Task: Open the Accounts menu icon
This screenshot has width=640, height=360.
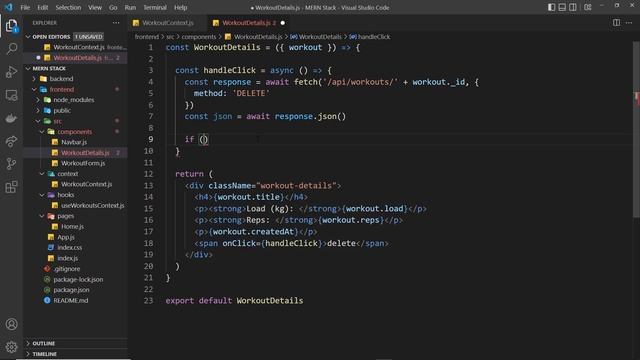Action: 11,324
